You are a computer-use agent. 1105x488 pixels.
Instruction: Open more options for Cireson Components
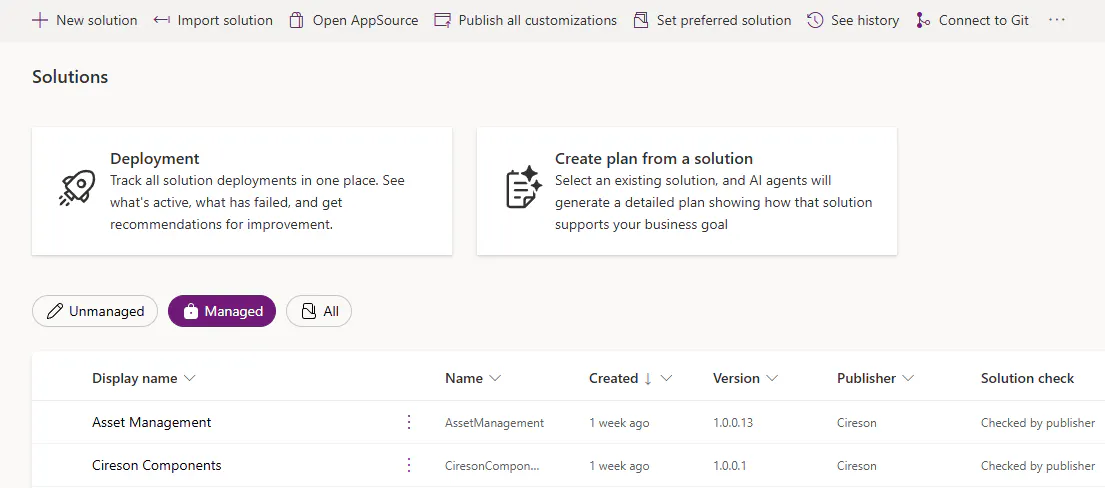pyautogui.click(x=408, y=465)
